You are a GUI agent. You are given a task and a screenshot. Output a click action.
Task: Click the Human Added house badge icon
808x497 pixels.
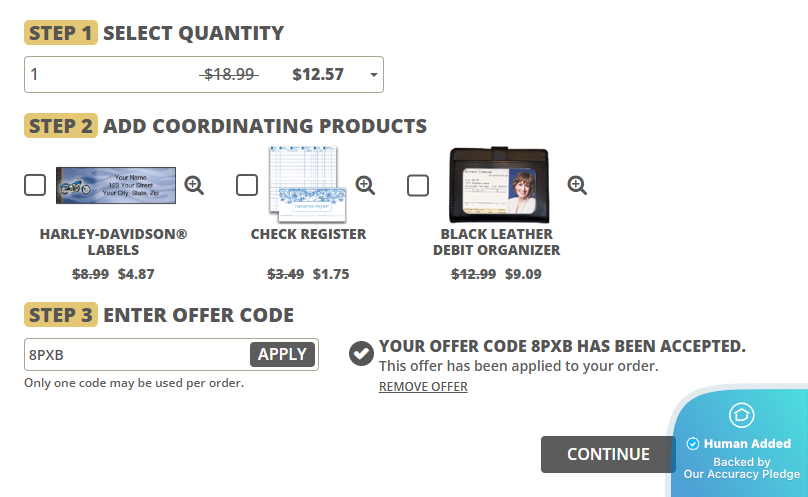tap(742, 415)
